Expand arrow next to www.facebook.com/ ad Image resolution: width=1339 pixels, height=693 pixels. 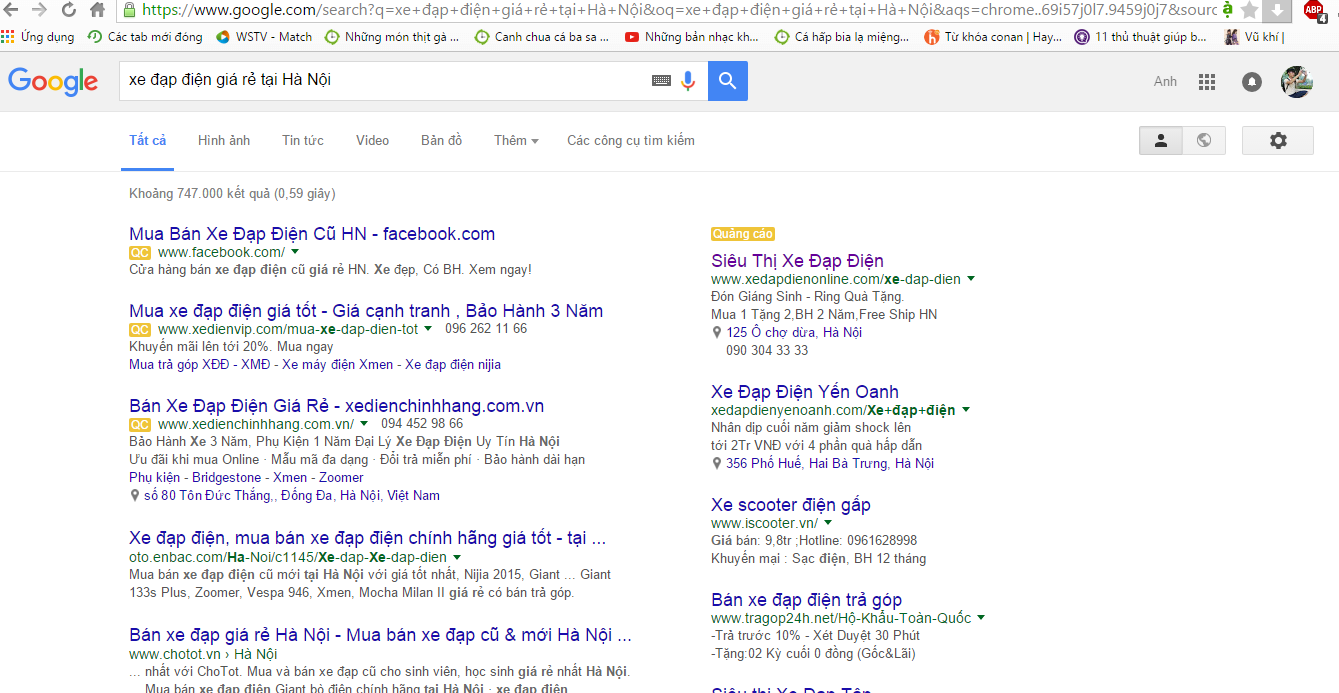tap(295, 252)
